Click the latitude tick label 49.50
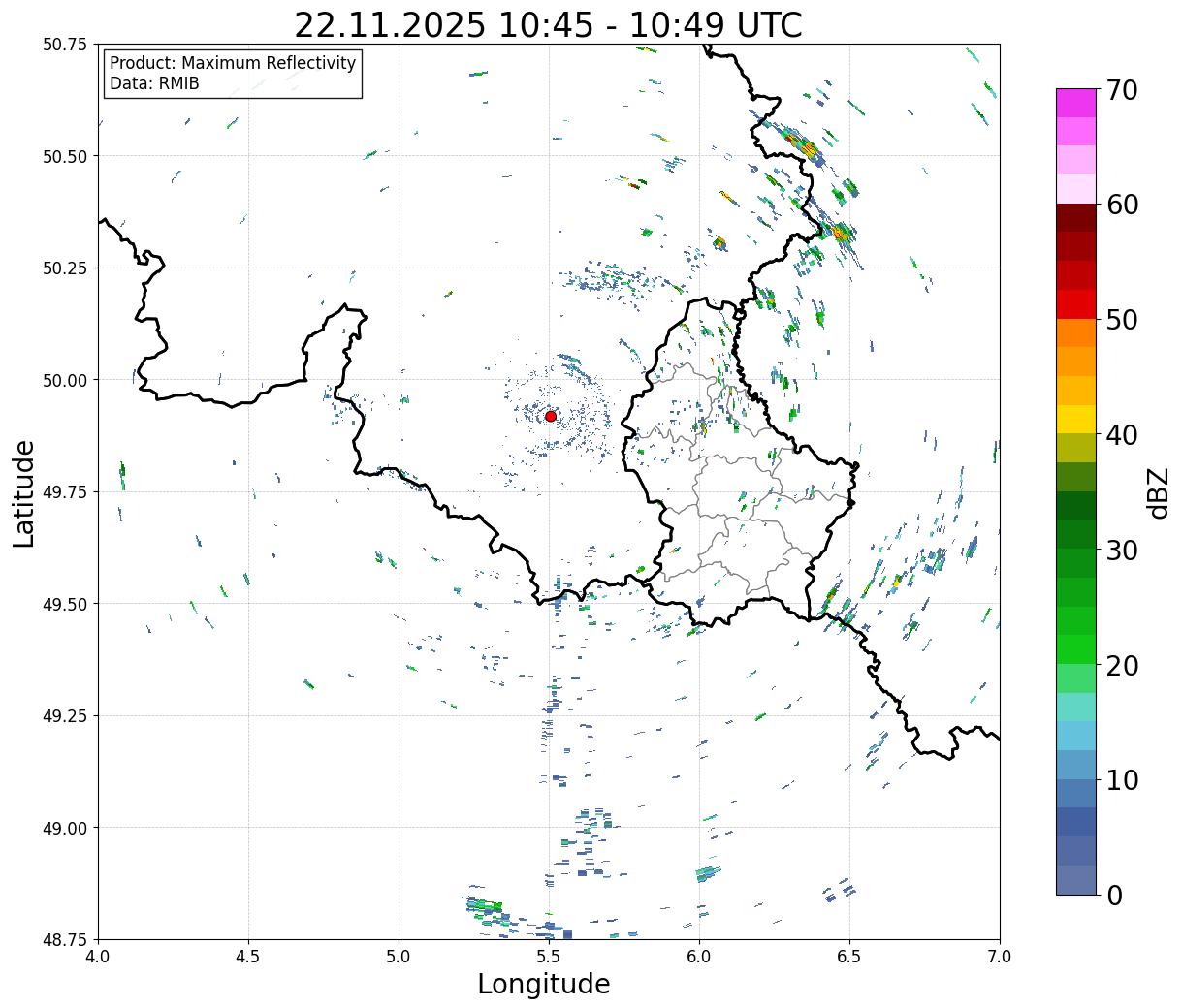1182x1008 pixels. 65,604
